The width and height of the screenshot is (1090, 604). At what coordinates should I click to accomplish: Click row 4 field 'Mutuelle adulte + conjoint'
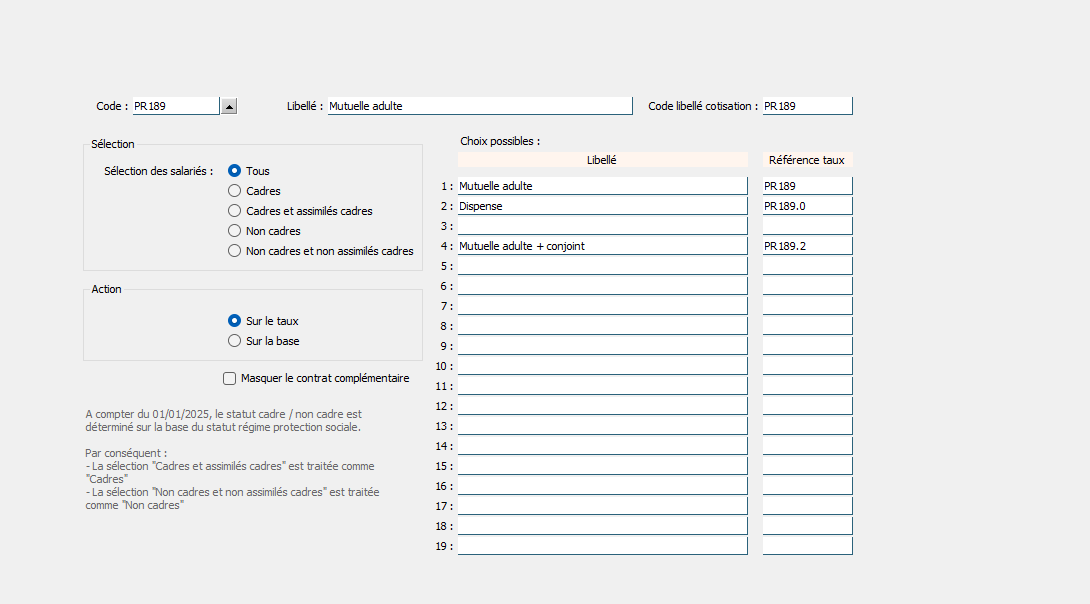coord(602,246)
